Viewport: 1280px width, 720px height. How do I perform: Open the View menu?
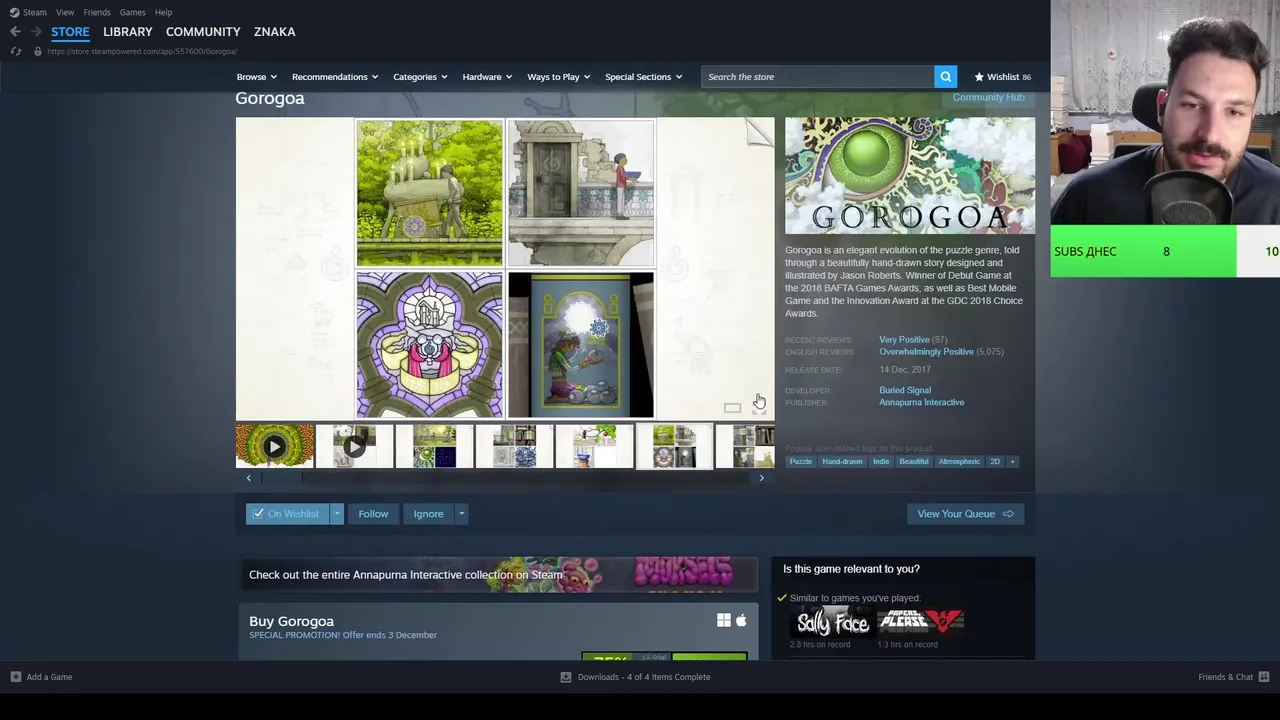coord(65,12)
